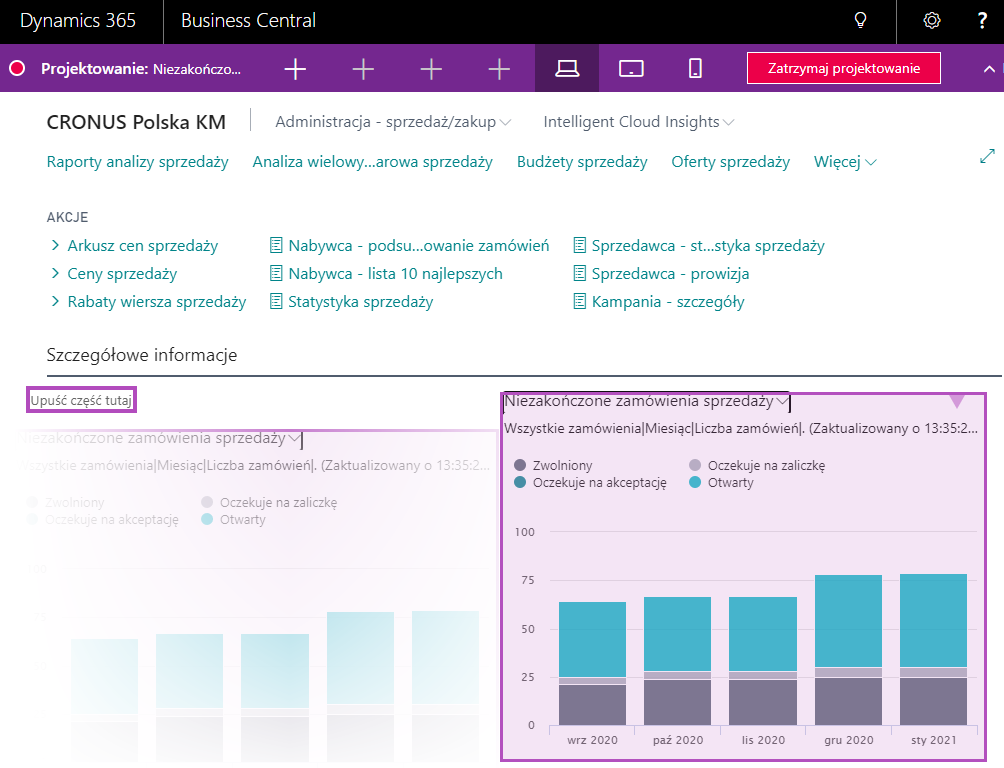Screen dimensions: 1004x768
Task: Select the teal Otwarty bar for gru 2020
Action: [848, 621]
